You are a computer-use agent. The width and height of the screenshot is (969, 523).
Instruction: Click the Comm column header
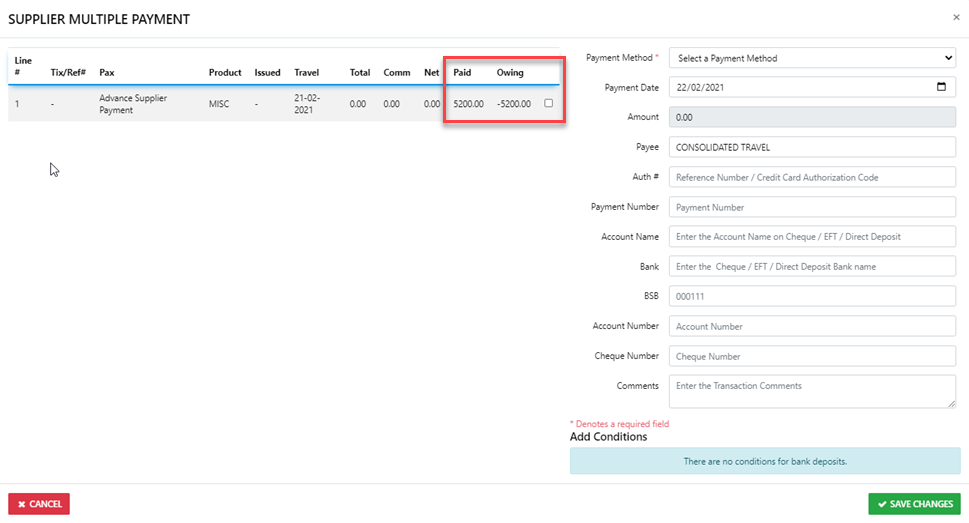[x=397, y=72]
